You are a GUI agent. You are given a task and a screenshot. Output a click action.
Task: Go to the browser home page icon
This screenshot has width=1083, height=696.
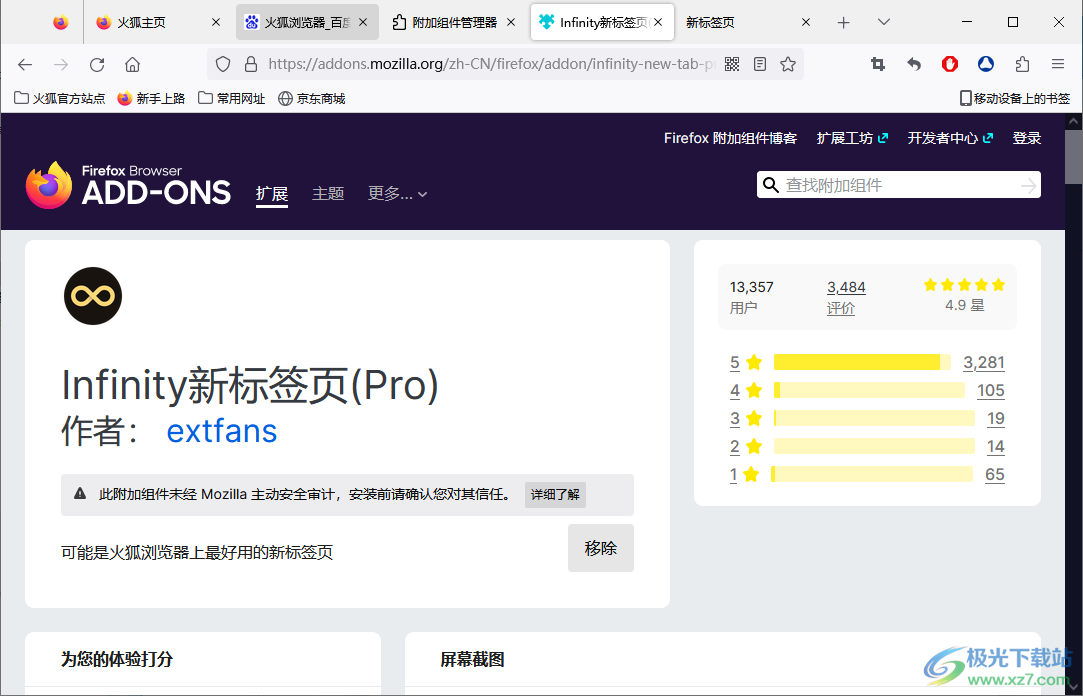(132, 64)
